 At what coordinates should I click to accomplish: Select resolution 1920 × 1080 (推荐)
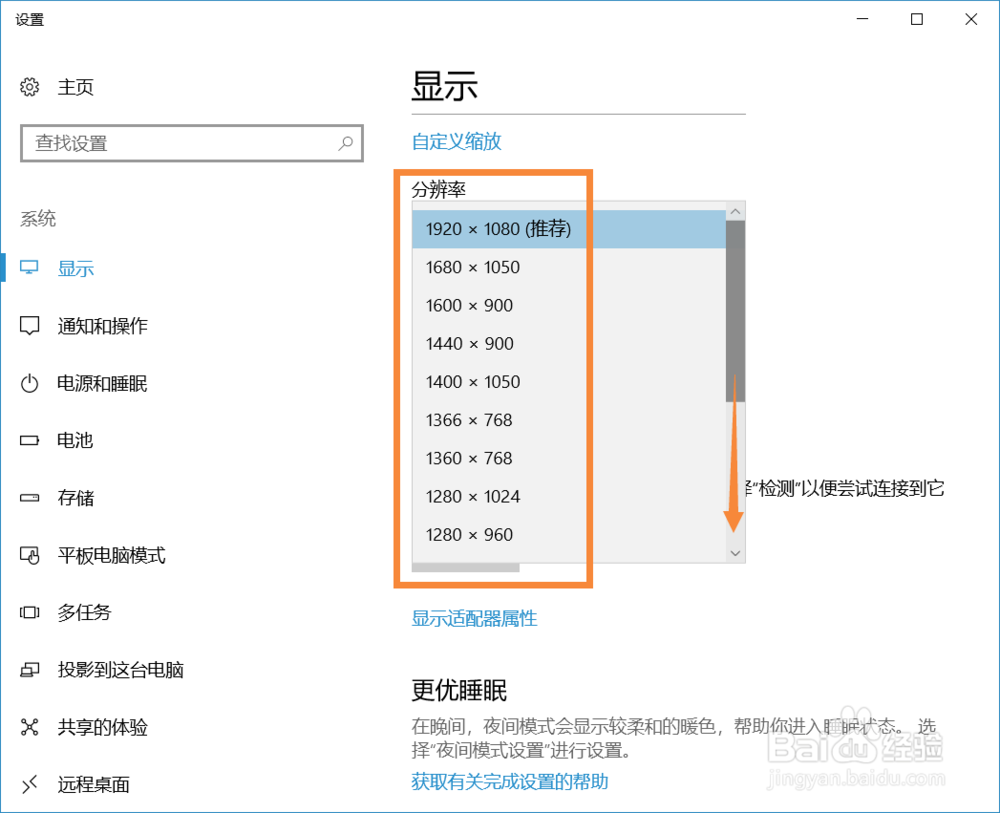(x=498, y=229)
